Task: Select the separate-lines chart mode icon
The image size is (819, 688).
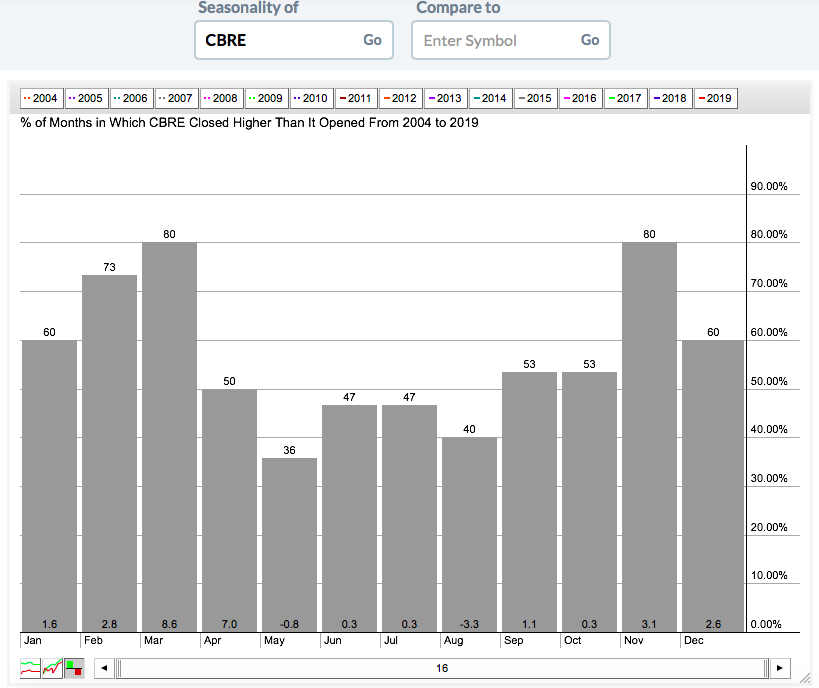Action: [x=31, y=668]
